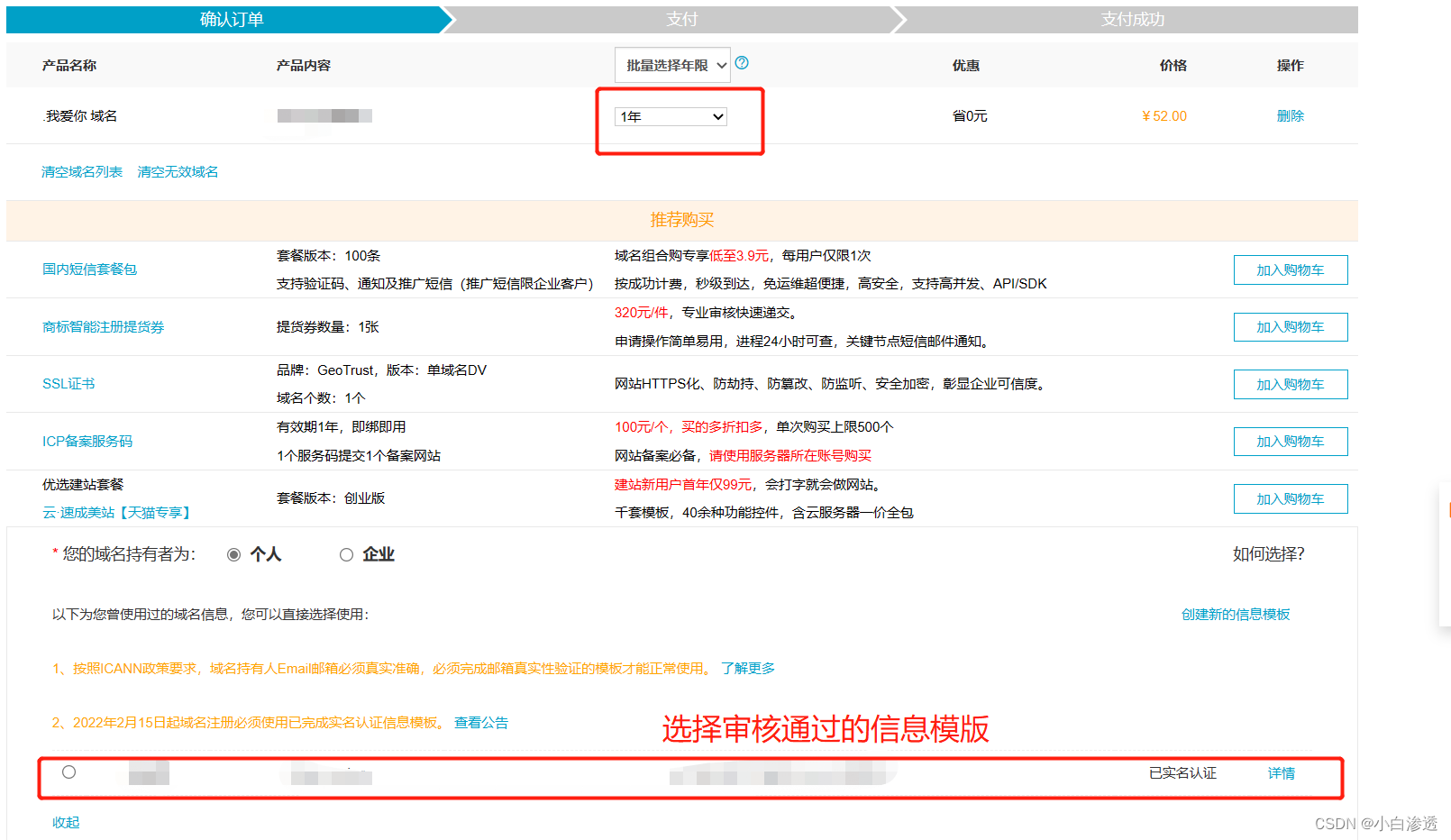
Task: Add 优选建站套餐 to cart
Action: pos(1291,498)
